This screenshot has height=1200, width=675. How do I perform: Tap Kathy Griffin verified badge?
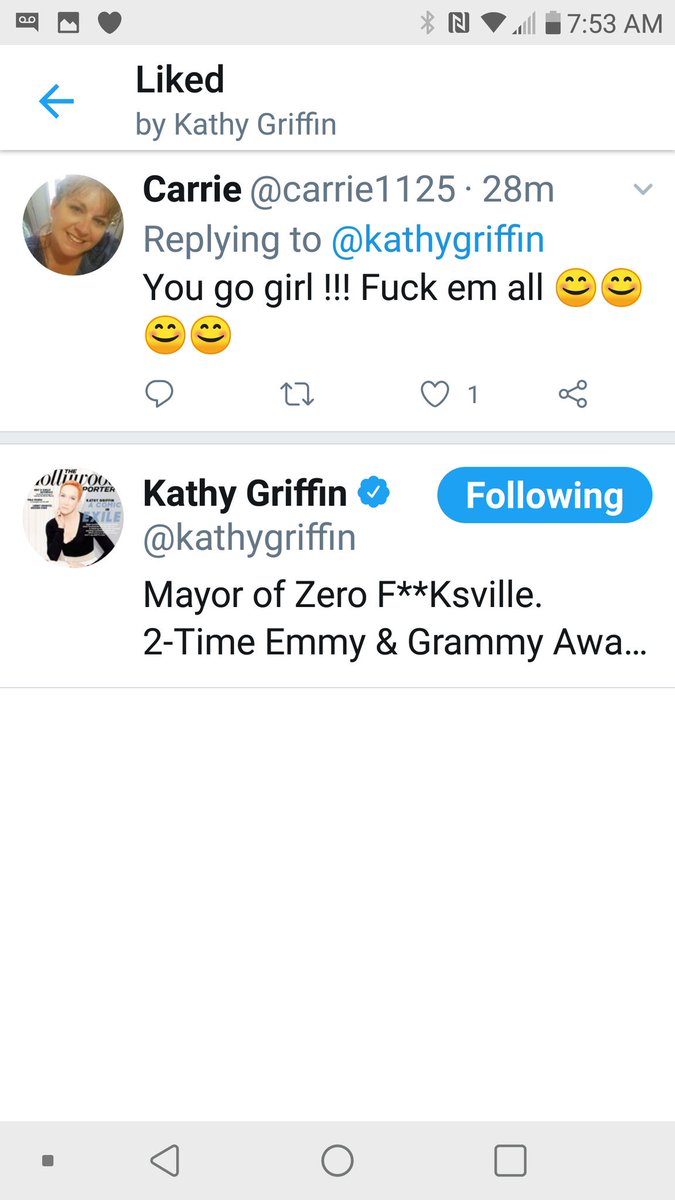375,493
